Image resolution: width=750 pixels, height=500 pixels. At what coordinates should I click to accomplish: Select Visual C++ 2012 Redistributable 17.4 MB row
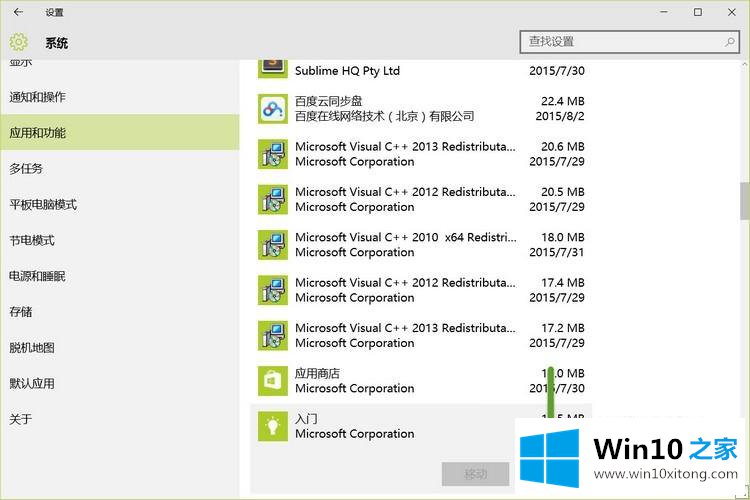421,290
